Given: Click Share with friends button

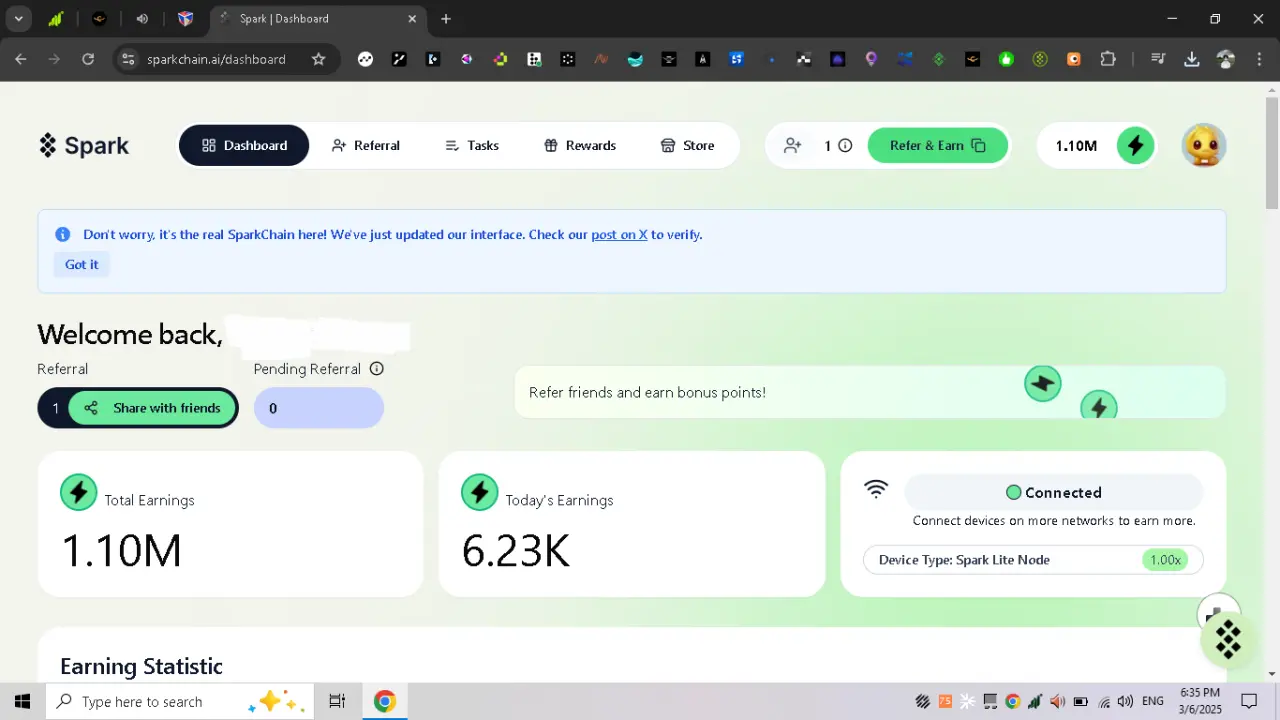Looking at the screenshot, I should click(152, 408).
